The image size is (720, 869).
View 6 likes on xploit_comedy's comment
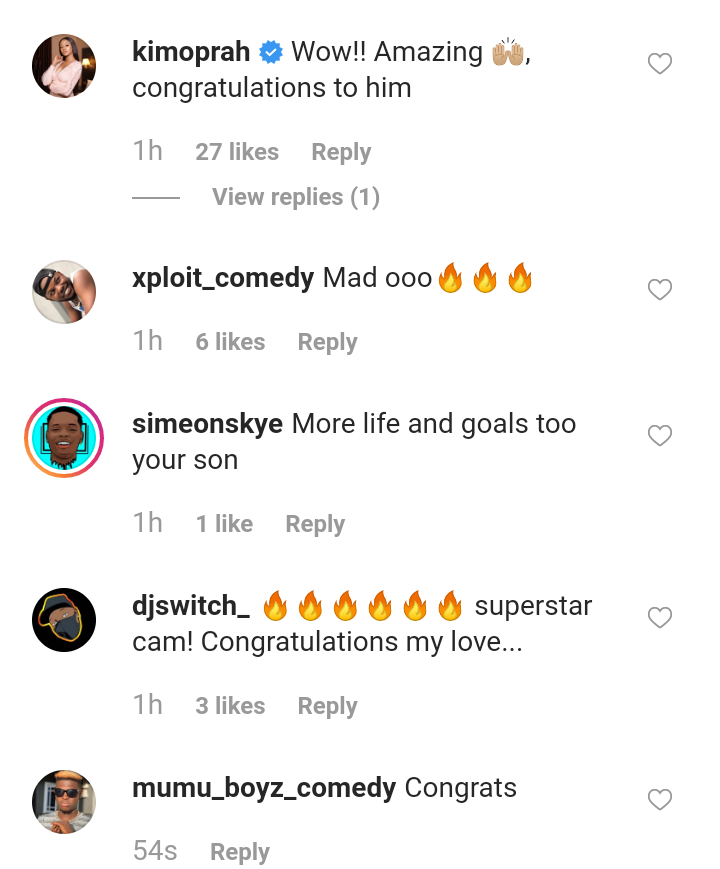230,342
